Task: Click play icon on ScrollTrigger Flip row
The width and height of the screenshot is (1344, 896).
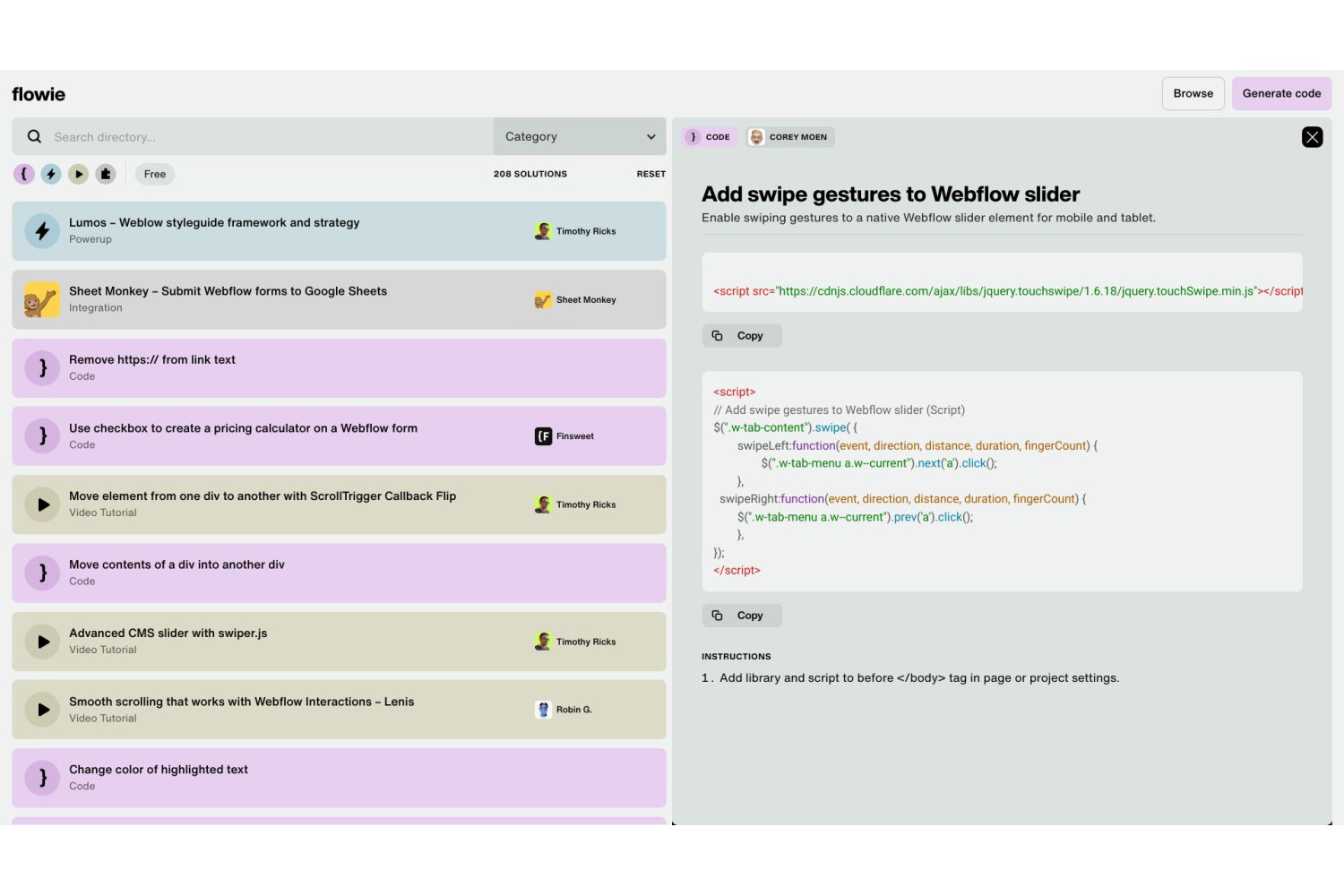Action: [42, 504]
